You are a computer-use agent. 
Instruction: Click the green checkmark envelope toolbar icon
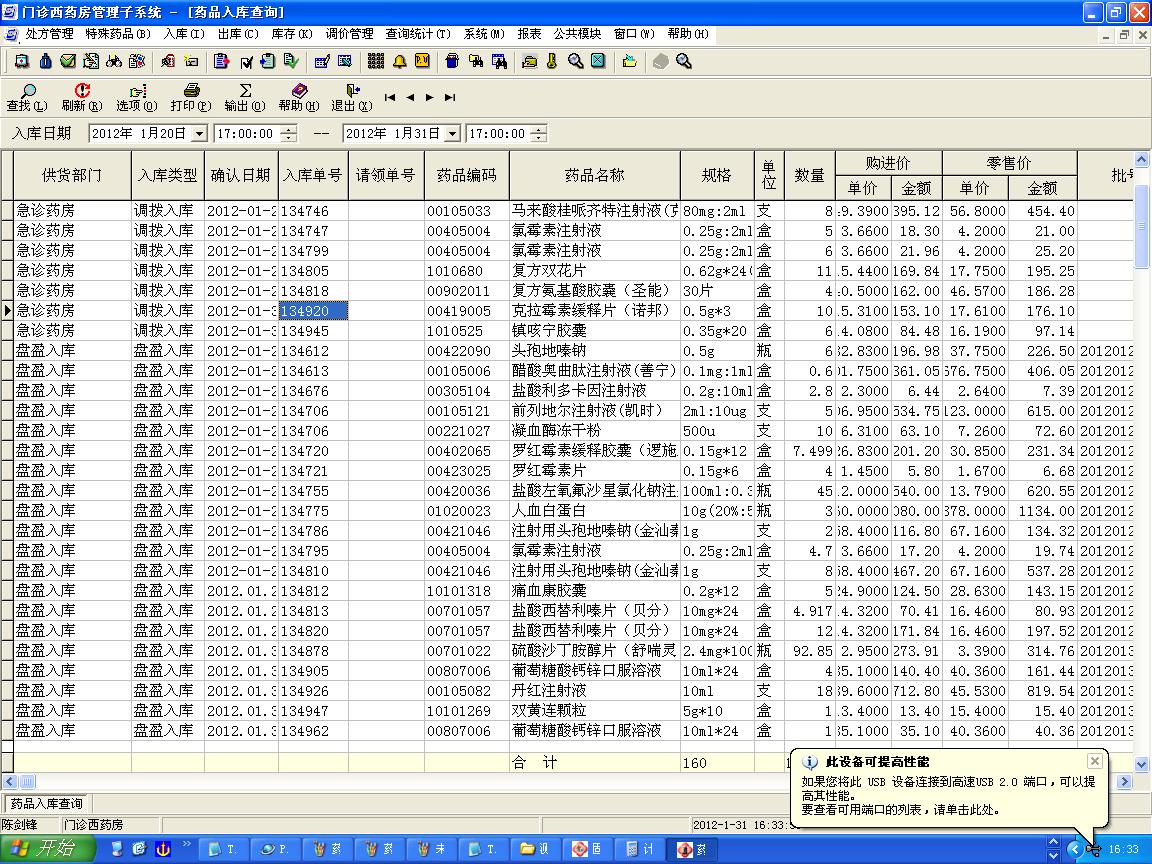tap(68, 61)
